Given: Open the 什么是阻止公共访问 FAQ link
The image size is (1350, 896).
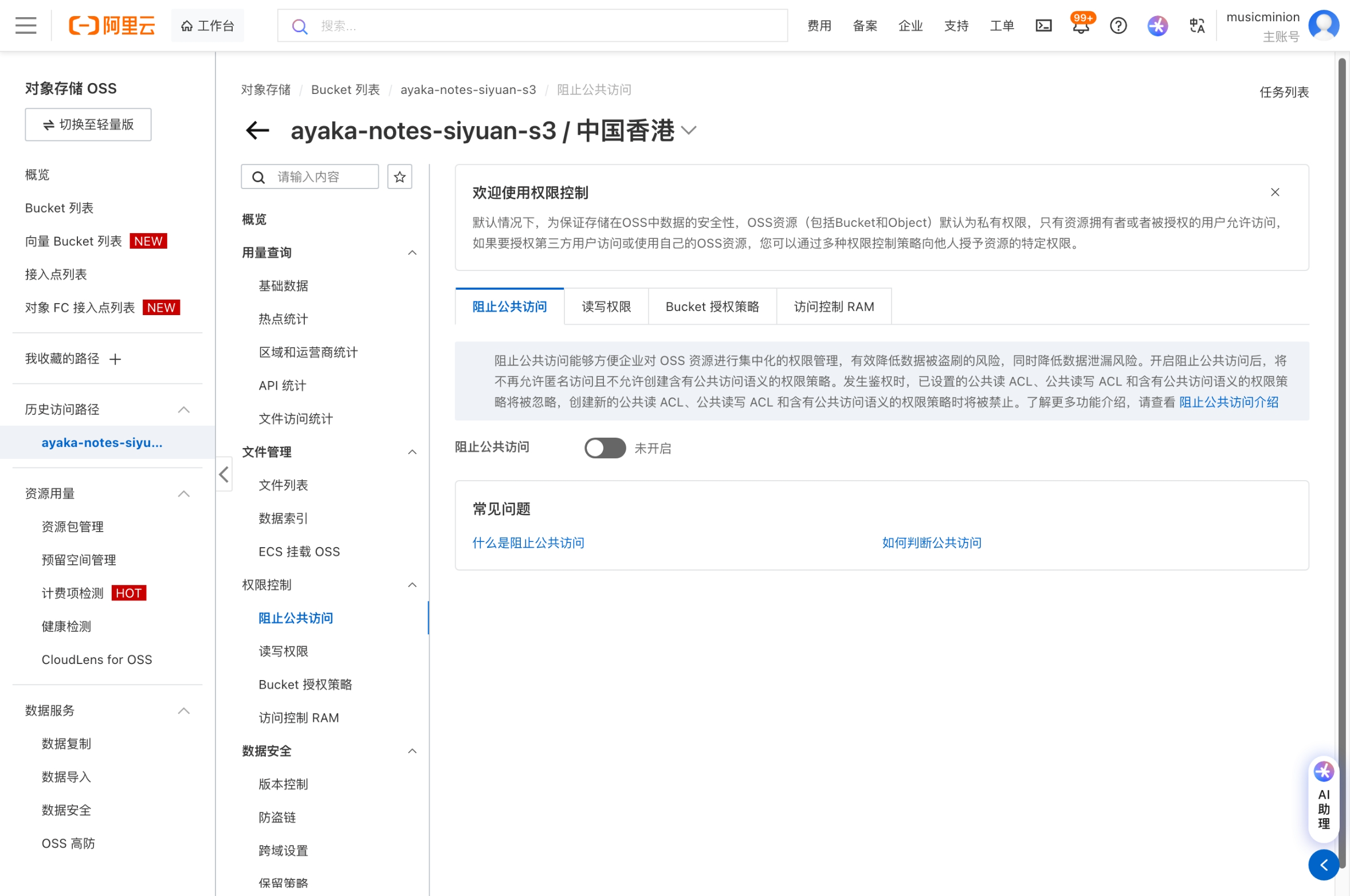Looking at the screenshot, I should pos(528,543).
